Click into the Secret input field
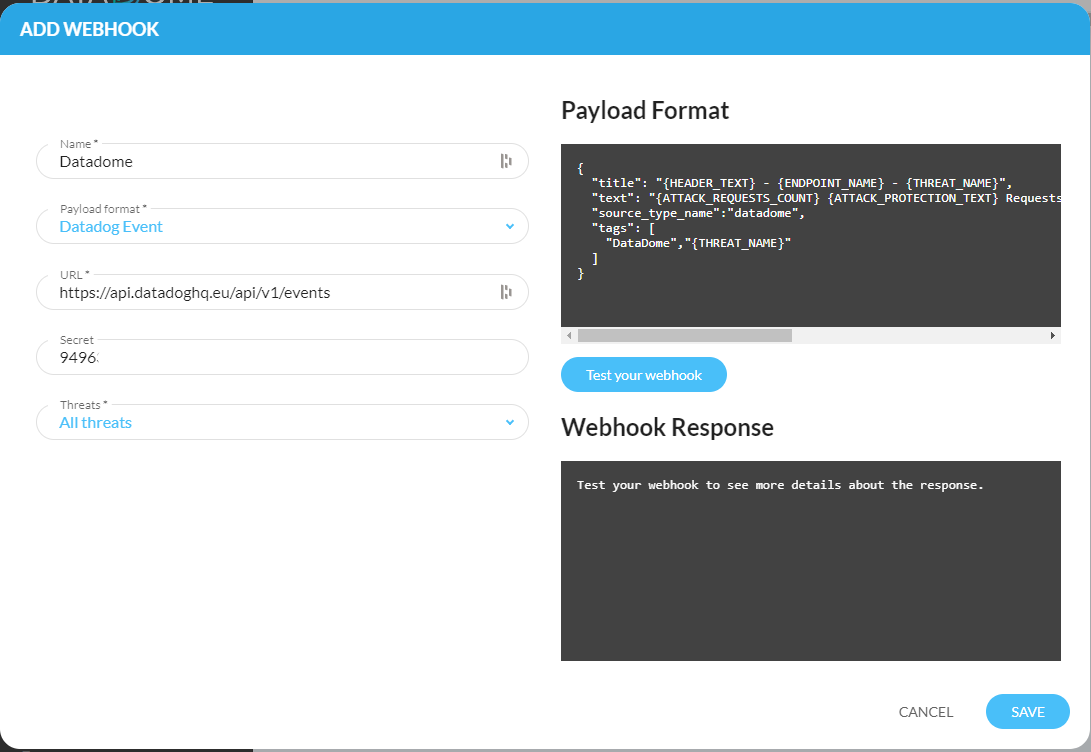Viewport: 1091px width, 752px height. tap(282, 357)
